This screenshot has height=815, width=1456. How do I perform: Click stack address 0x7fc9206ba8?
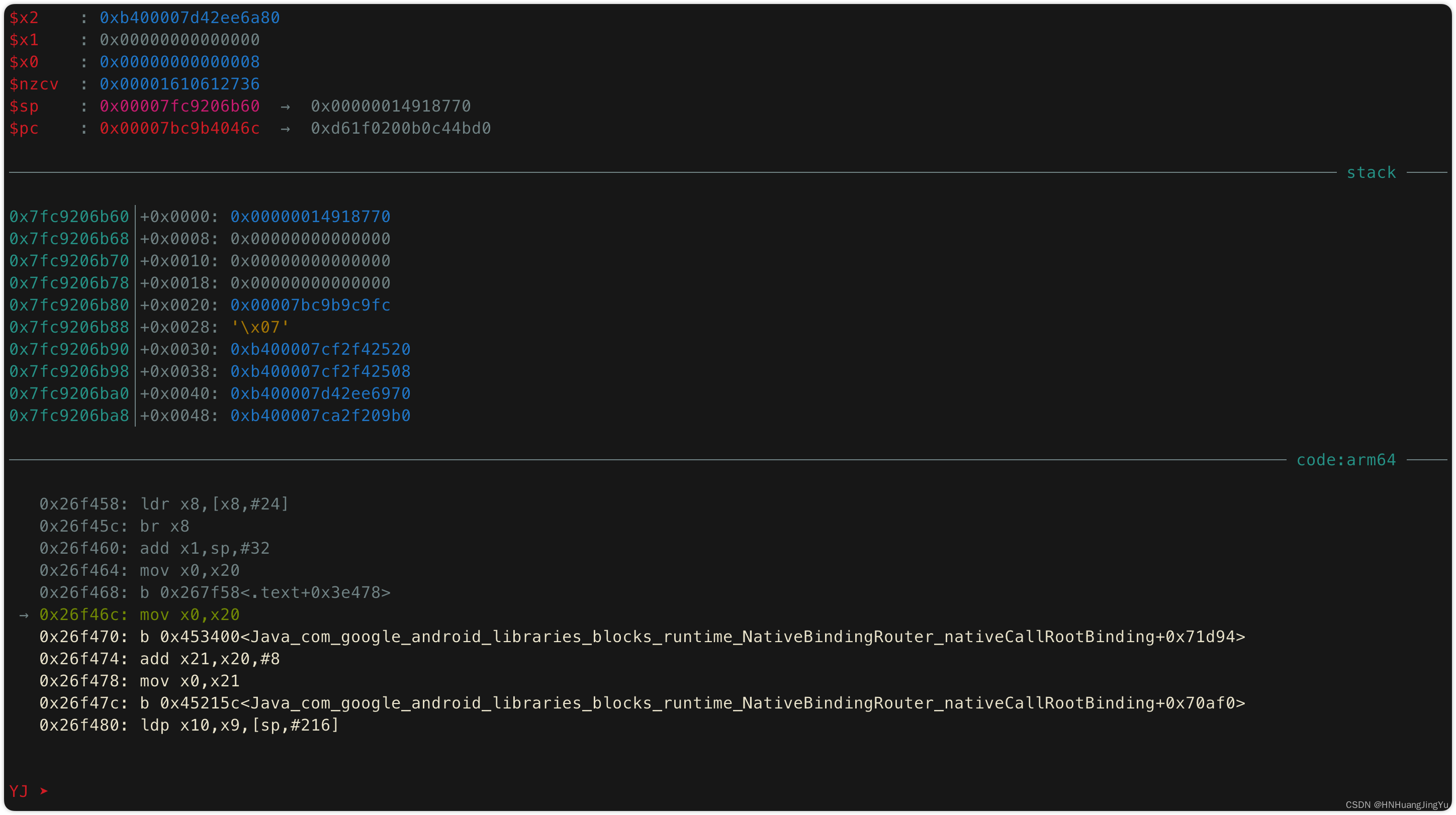click(69, 416)
